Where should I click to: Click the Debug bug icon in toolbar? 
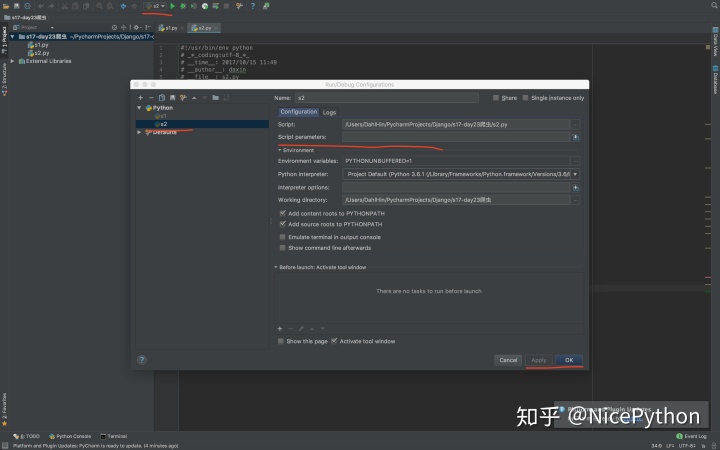(183, 6)
